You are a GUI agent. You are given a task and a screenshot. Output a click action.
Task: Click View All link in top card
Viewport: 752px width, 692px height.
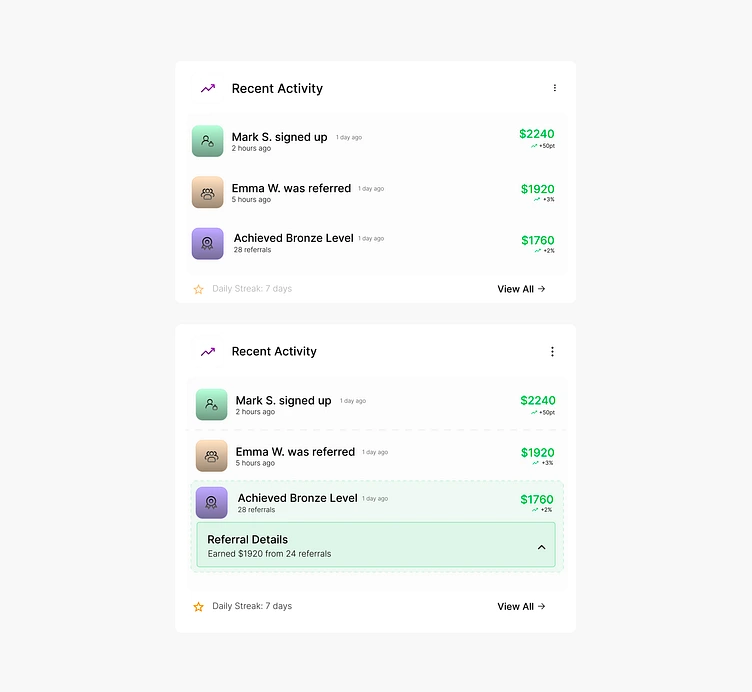[521, 289]
